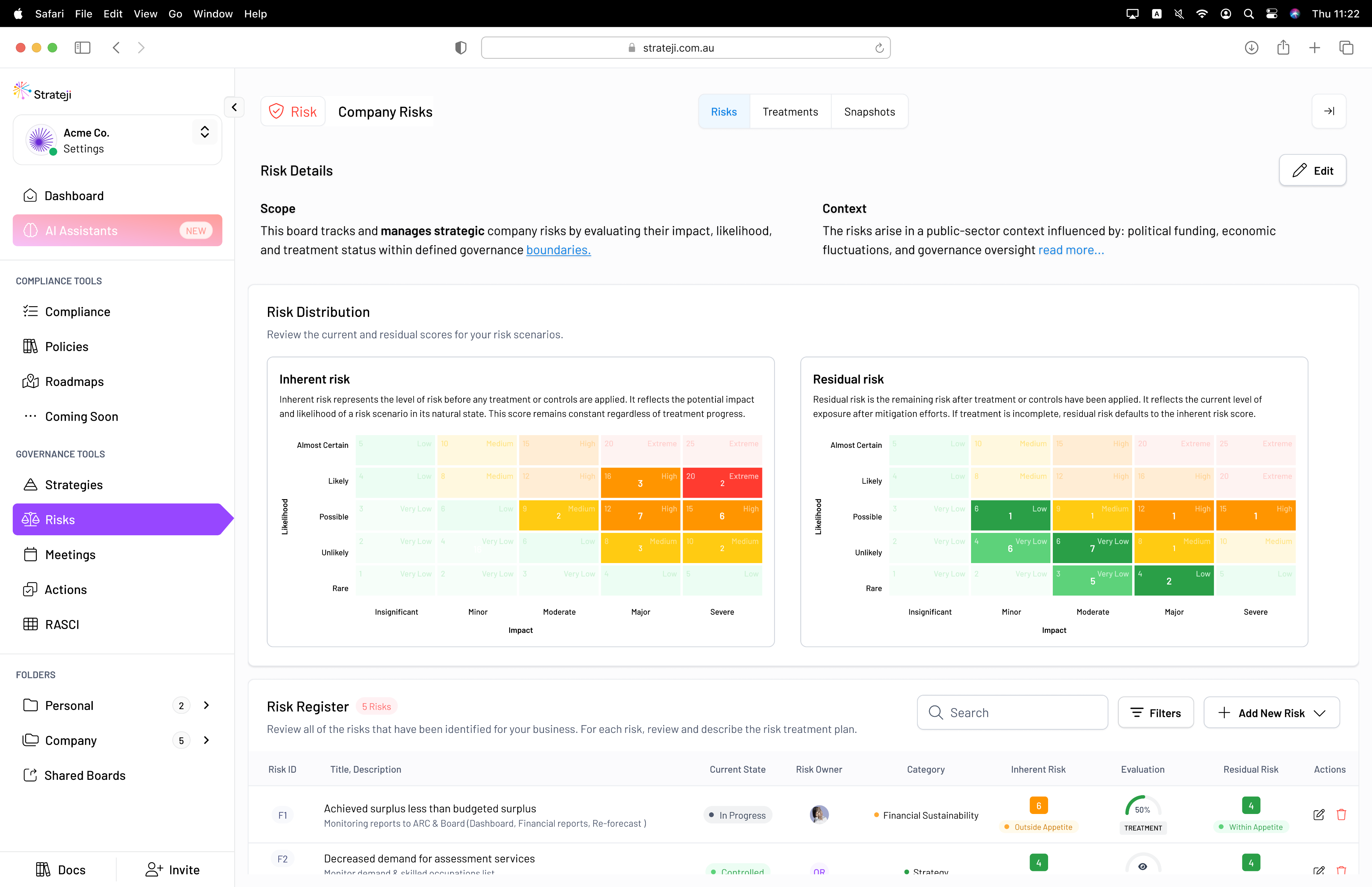The image size is (1372, 887).
Task: Toggle Safari's sidebar panel button
Action: pos(82,48)
